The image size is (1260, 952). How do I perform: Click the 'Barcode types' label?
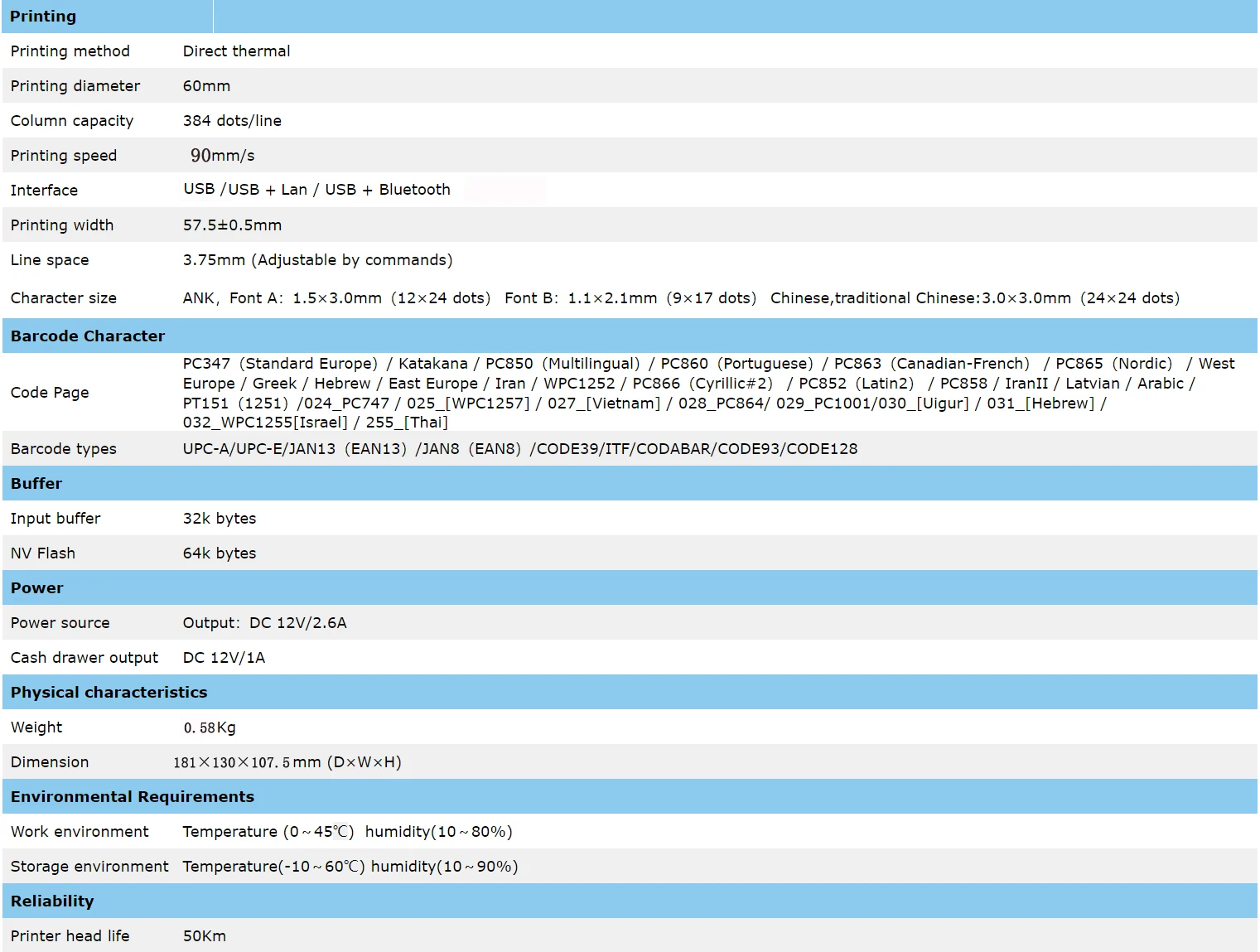pyautogui.click(x=63, y=449)
